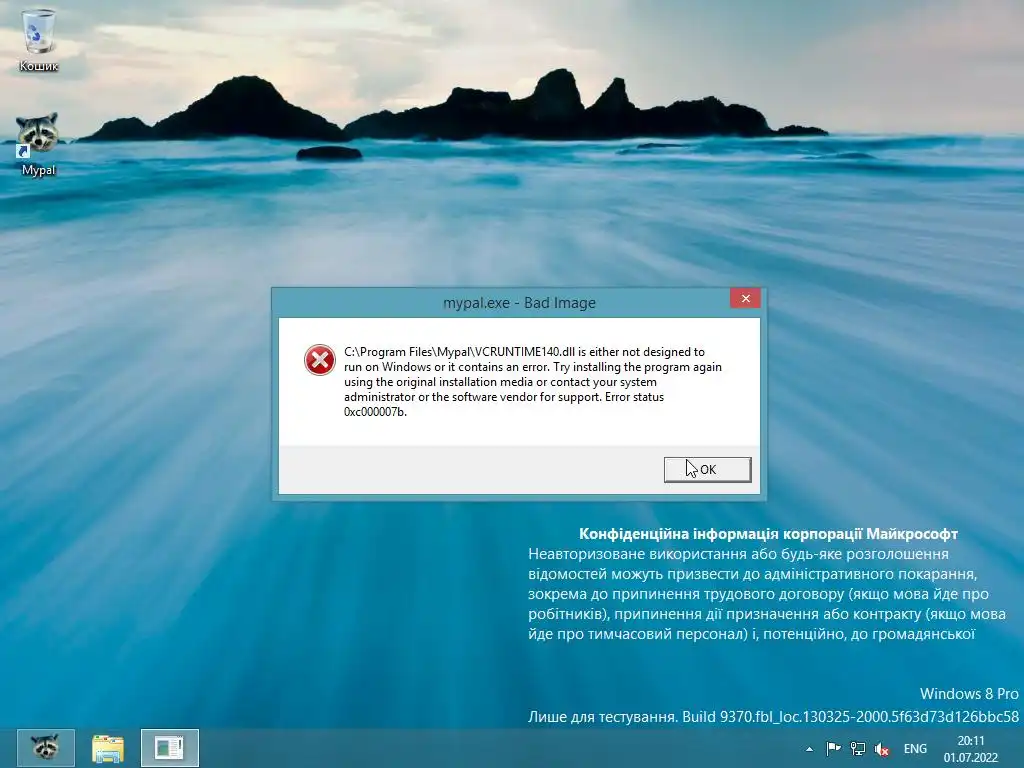The width and height of the screenshot is (1024, 768).
Task: Click OK in the Bad Image dialog
Action: pyautogui.click(x=707, y=470)
